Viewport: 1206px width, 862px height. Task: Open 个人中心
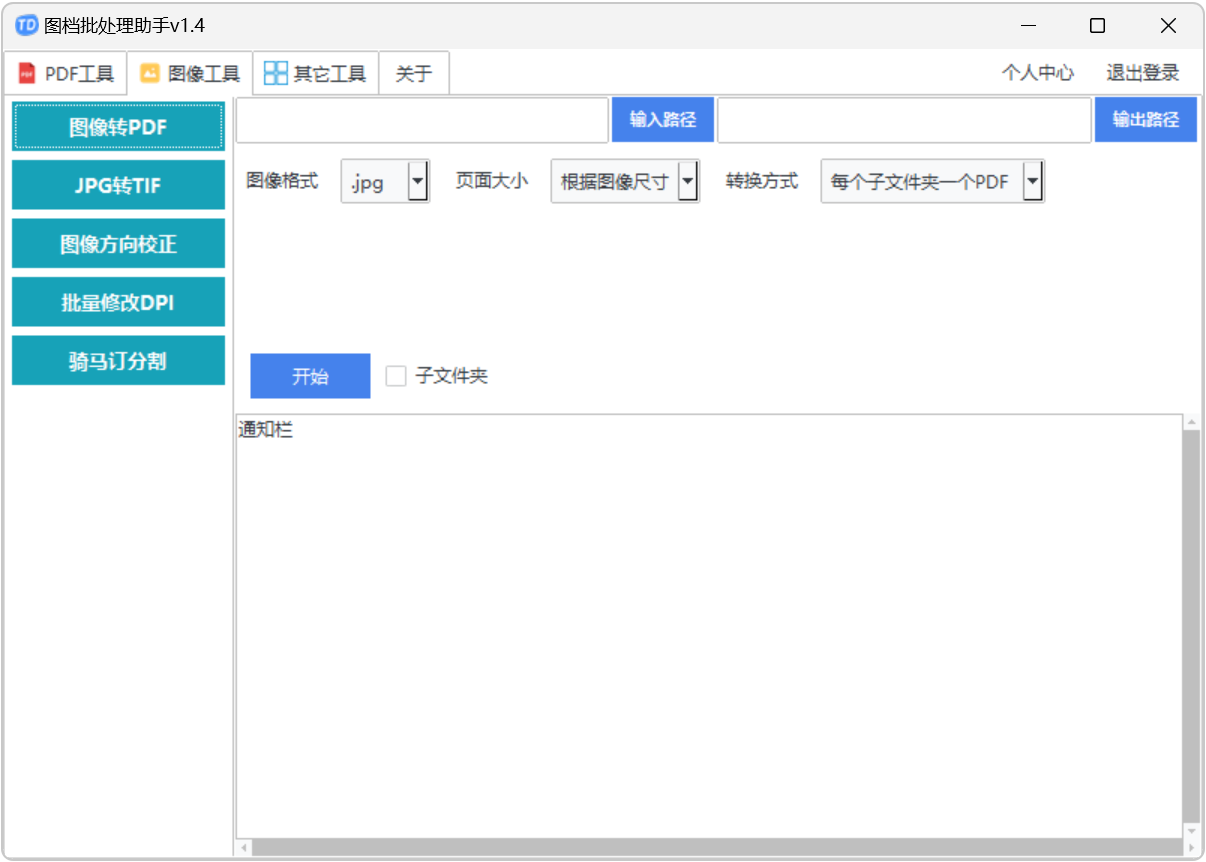(1038, 73)
